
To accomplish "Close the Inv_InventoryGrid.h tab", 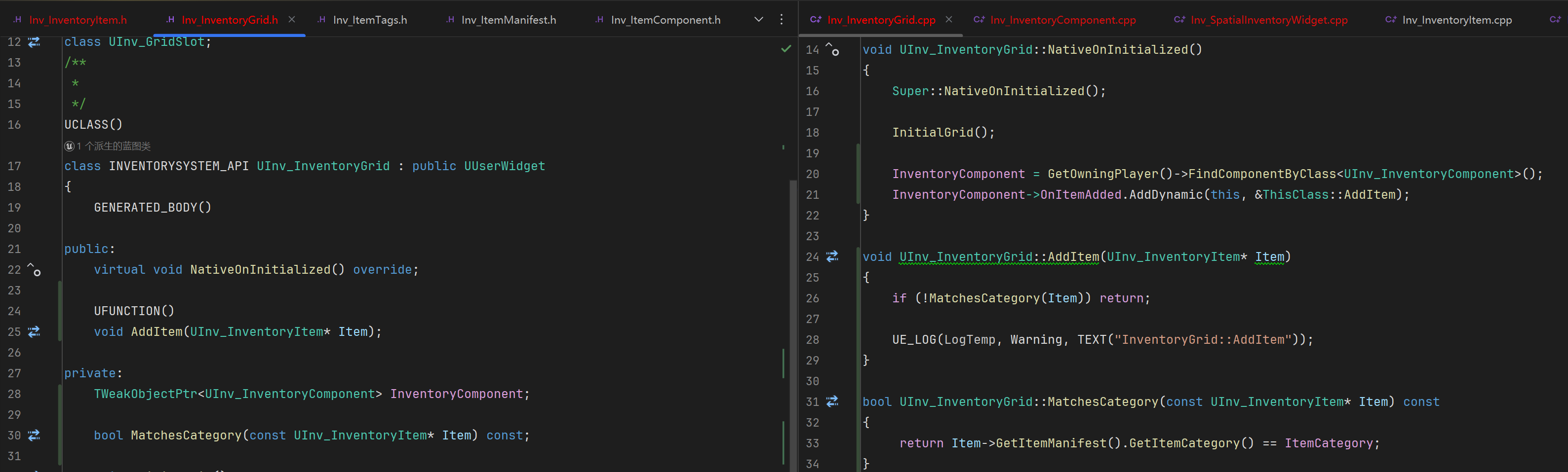I will [292, 19].
